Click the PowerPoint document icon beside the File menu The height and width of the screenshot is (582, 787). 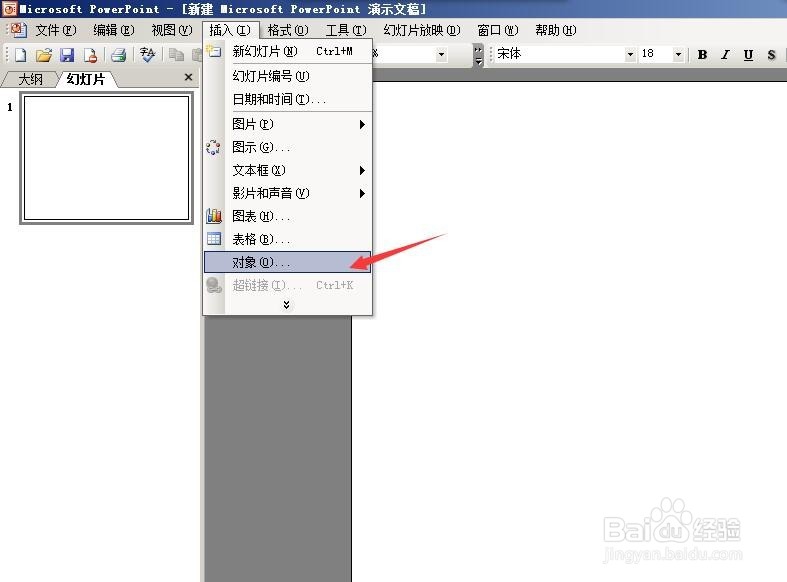(19, 30)
